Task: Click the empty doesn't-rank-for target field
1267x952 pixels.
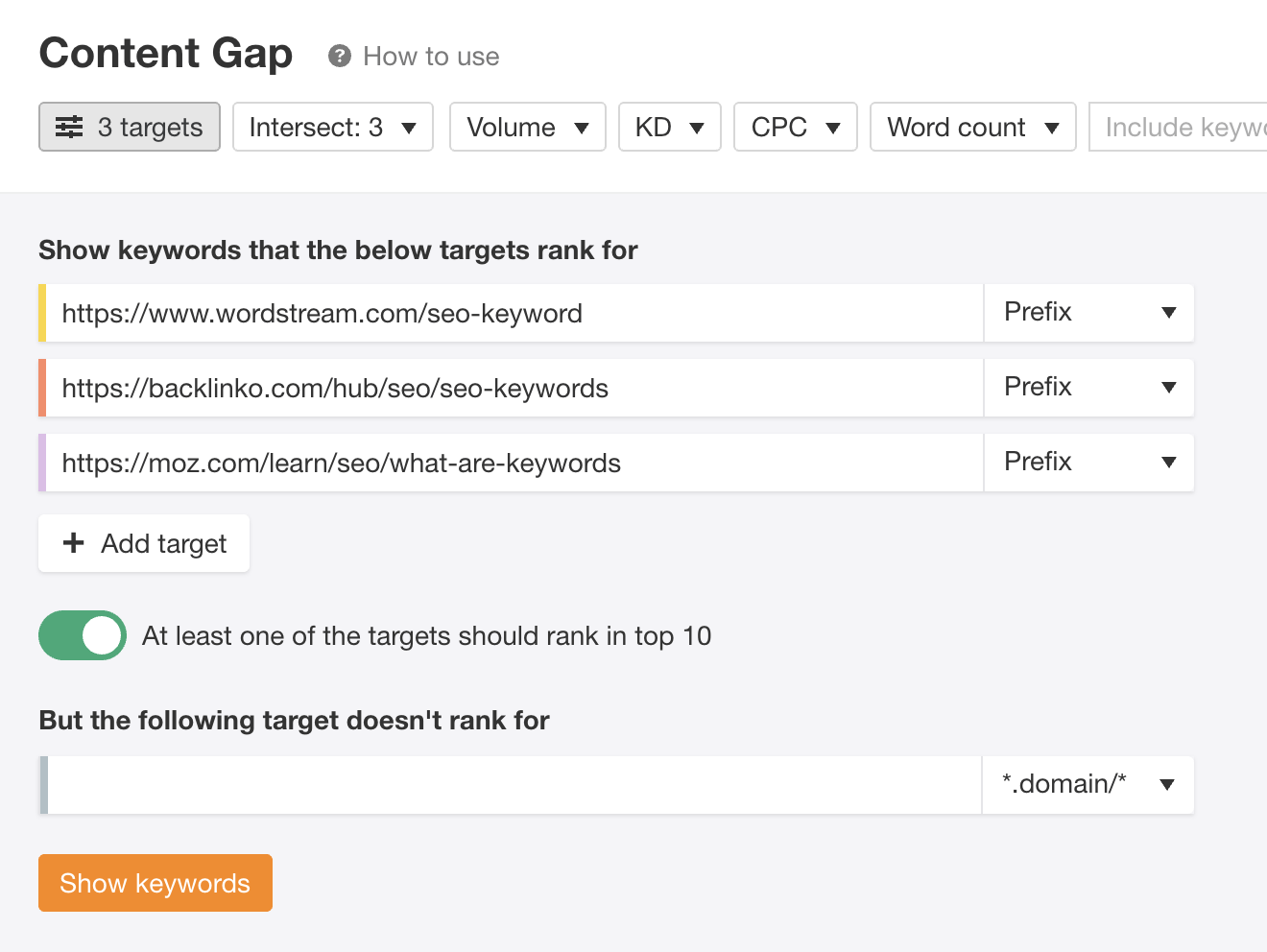Action: tap(514, 785)
